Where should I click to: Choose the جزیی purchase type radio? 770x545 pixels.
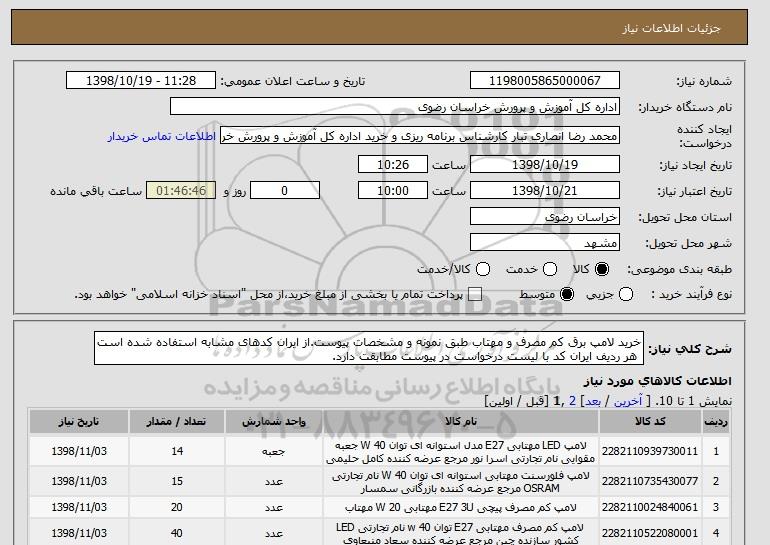(x=626, y=294)
